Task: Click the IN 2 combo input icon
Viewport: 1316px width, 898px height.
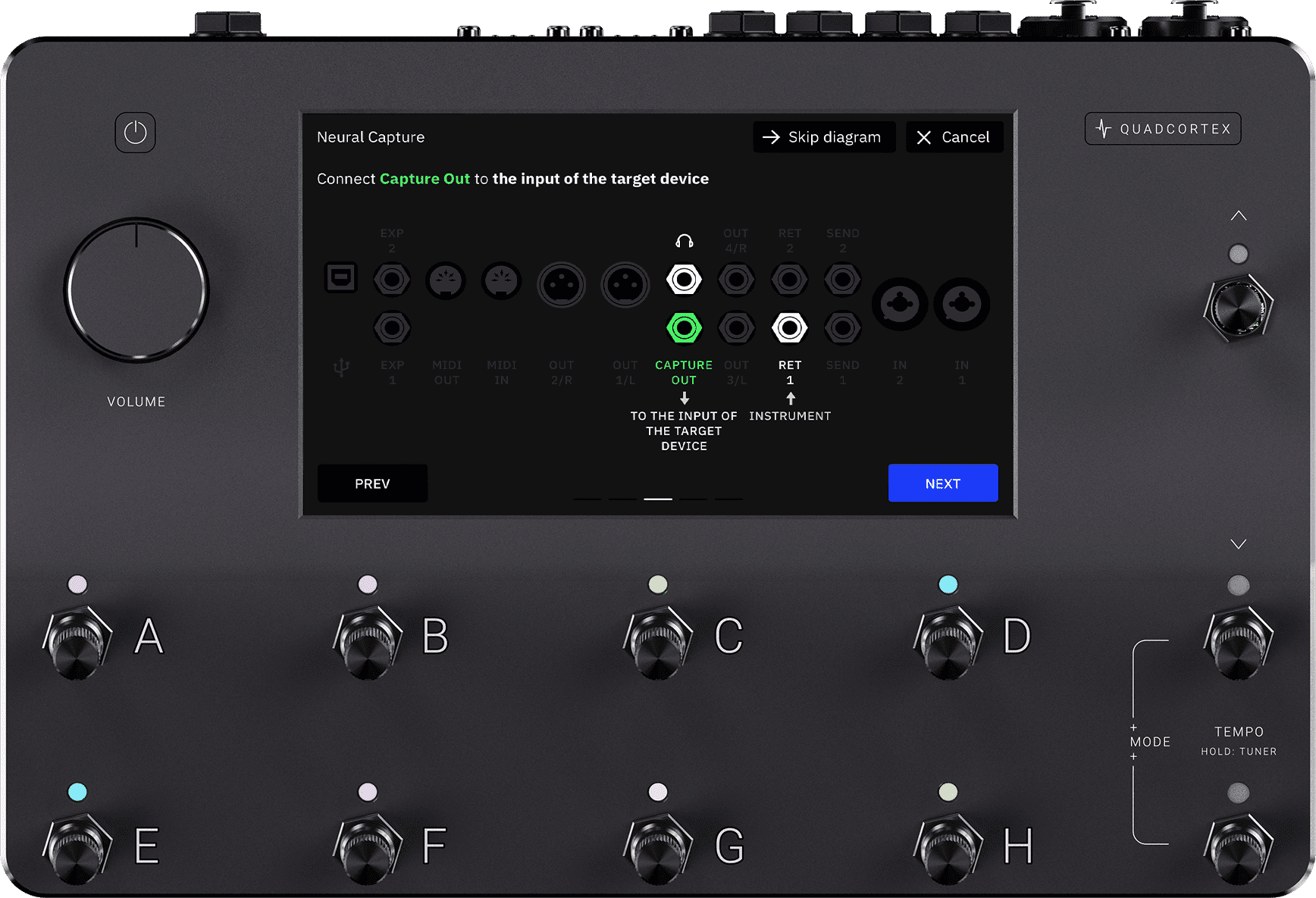Action: click(900, 304)
